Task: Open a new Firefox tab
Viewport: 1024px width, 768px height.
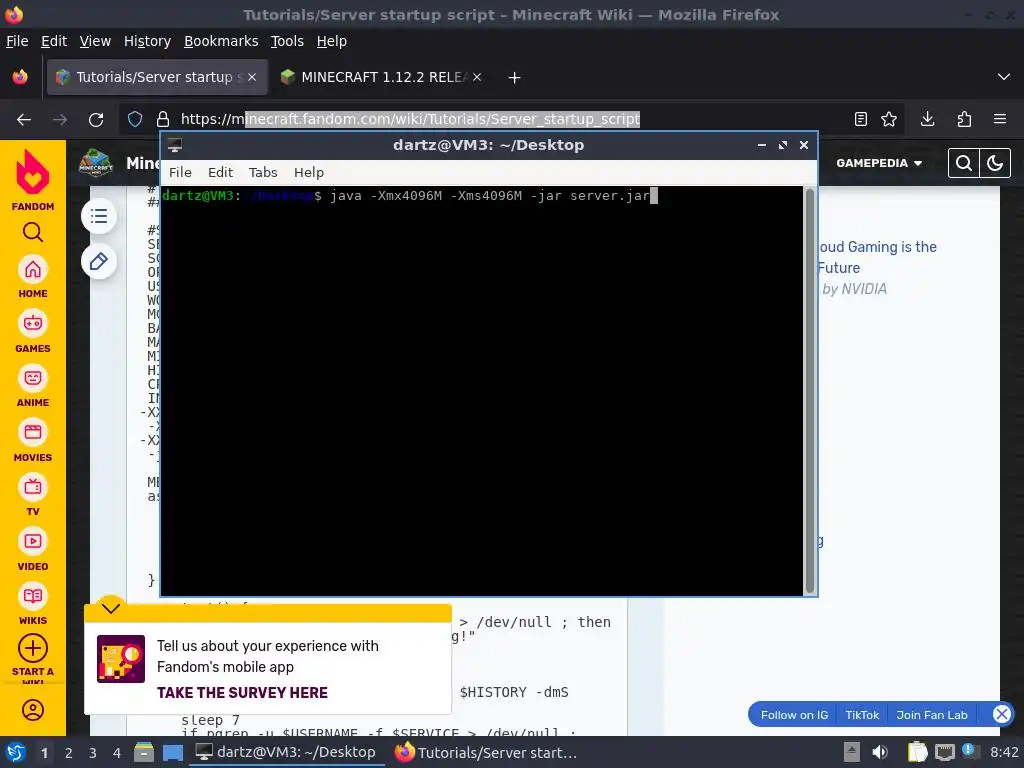Action: coord(515,78)
